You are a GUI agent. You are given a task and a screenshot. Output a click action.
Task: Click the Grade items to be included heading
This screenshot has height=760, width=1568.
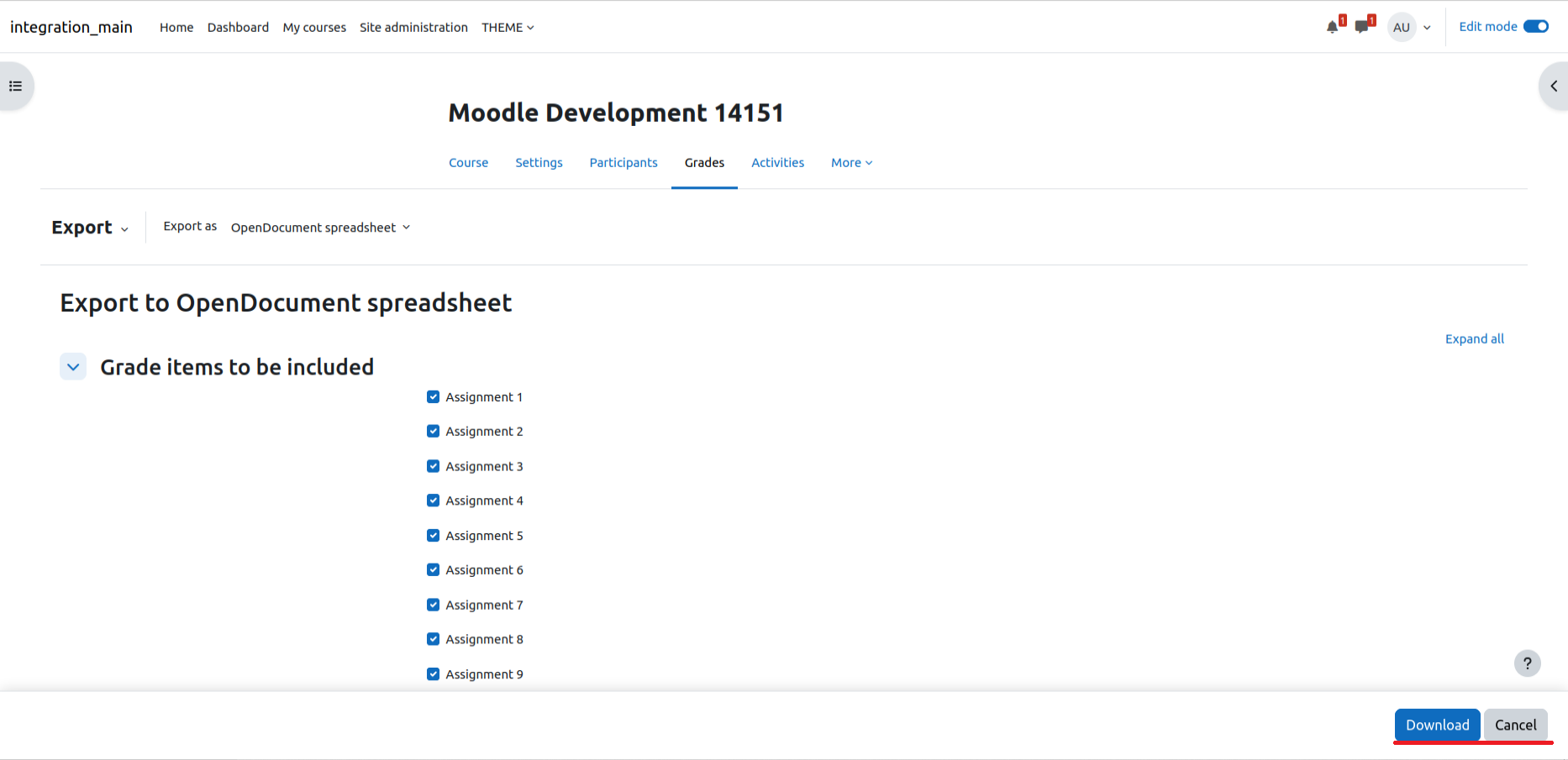(237, 367)
